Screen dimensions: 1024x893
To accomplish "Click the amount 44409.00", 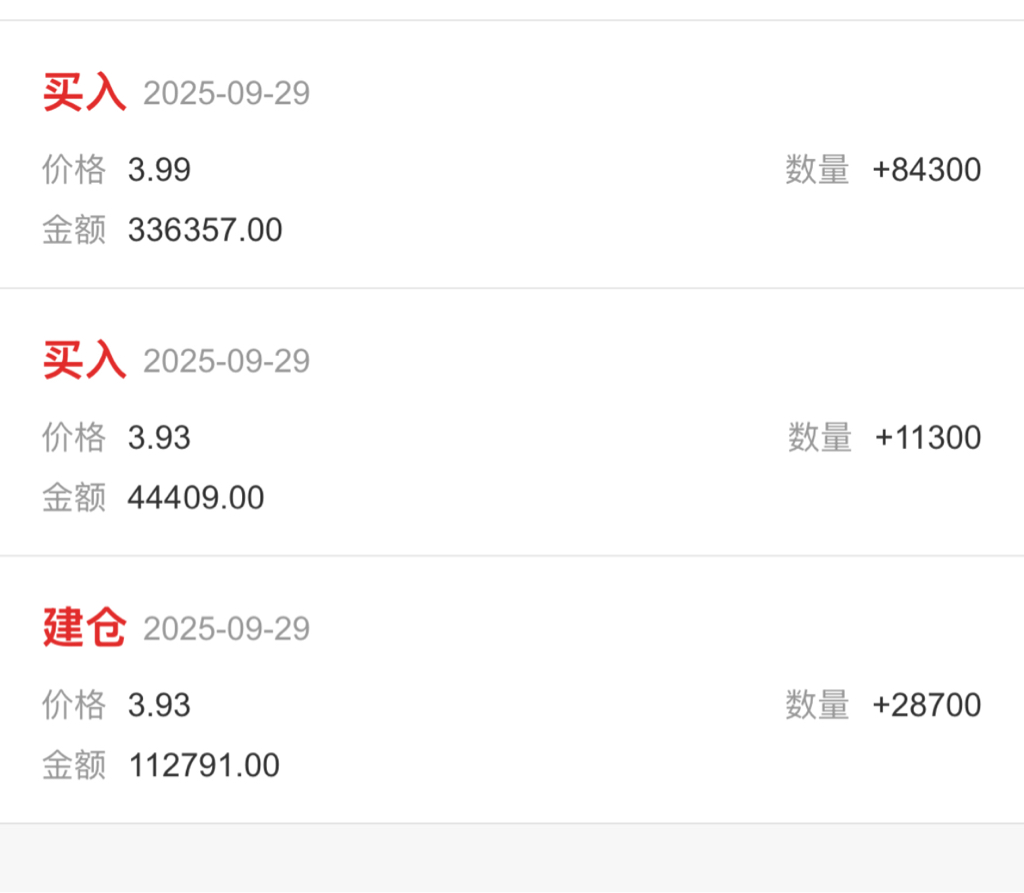I will tap(196, 497).
